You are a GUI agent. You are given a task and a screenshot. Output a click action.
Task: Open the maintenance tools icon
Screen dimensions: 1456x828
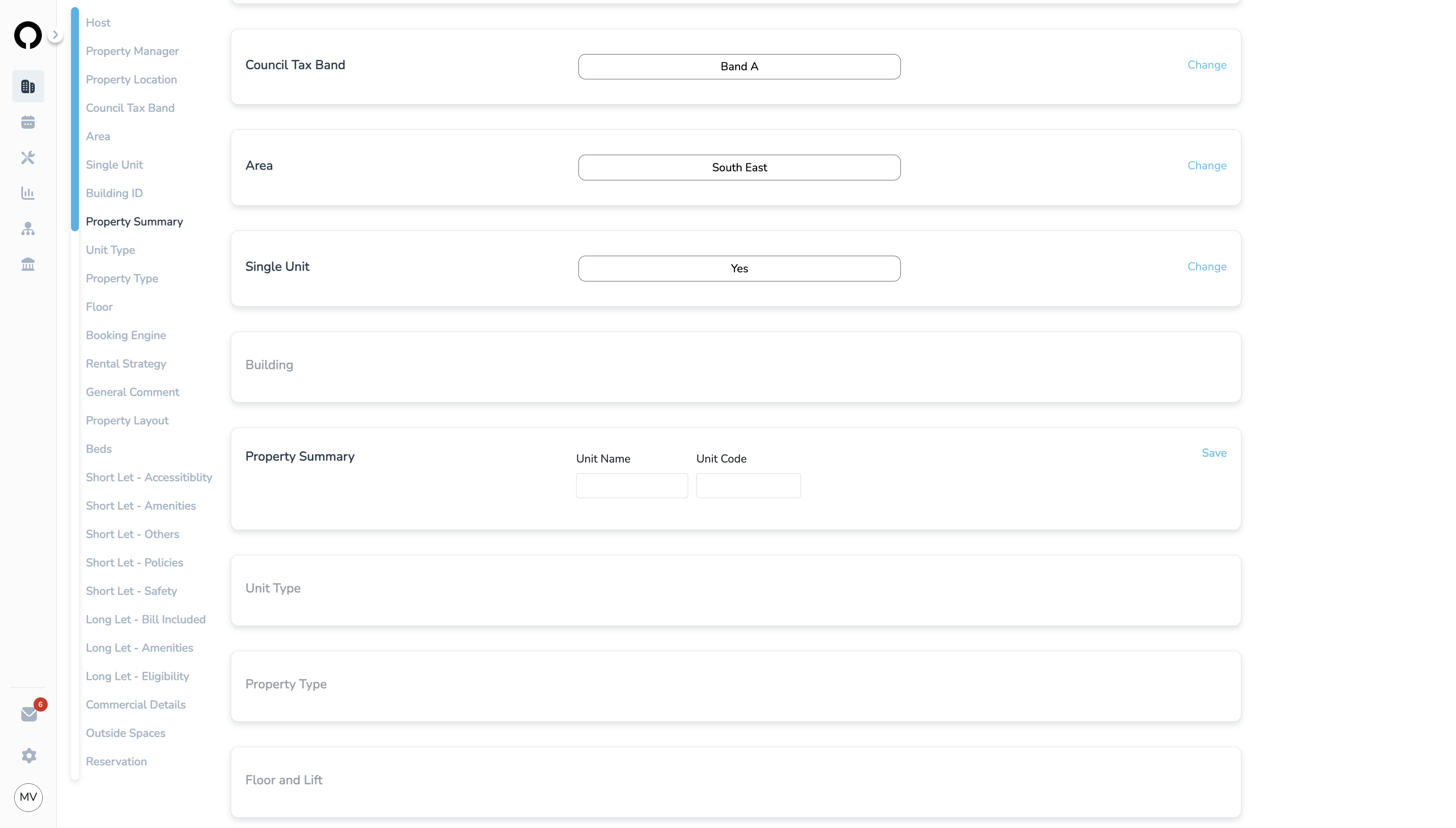pyautogui.click(x=28, y=157)
